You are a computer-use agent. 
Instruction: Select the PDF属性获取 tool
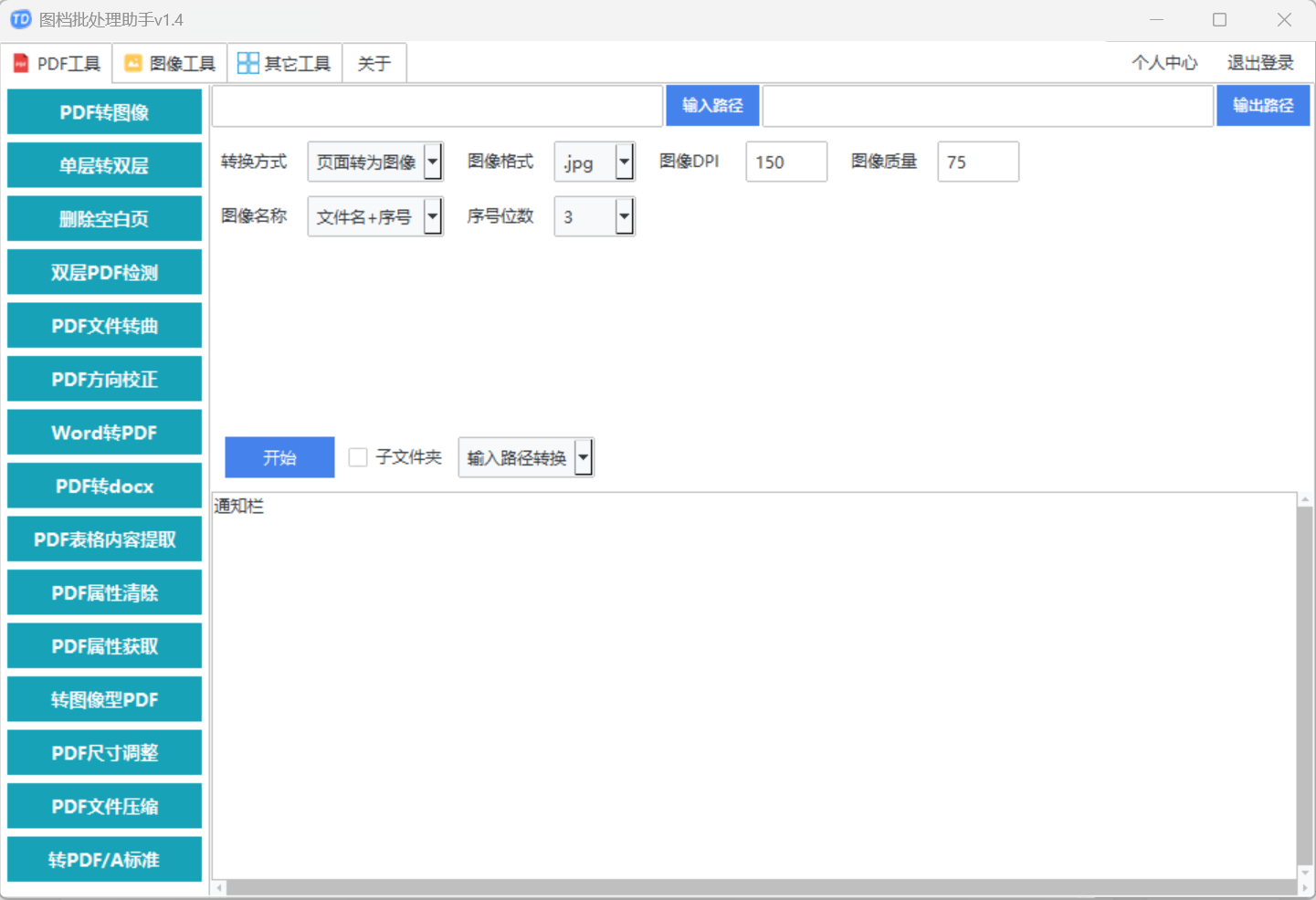104,645
